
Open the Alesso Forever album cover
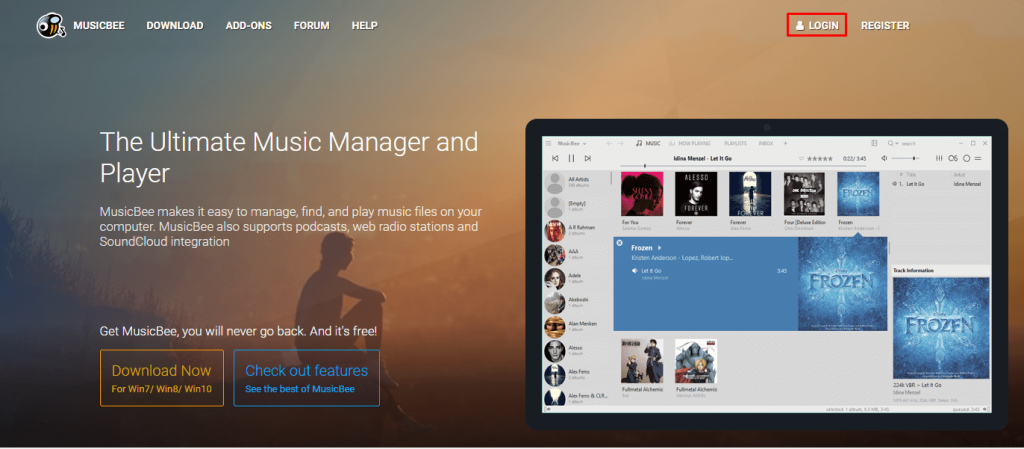[x=696, y=194]
